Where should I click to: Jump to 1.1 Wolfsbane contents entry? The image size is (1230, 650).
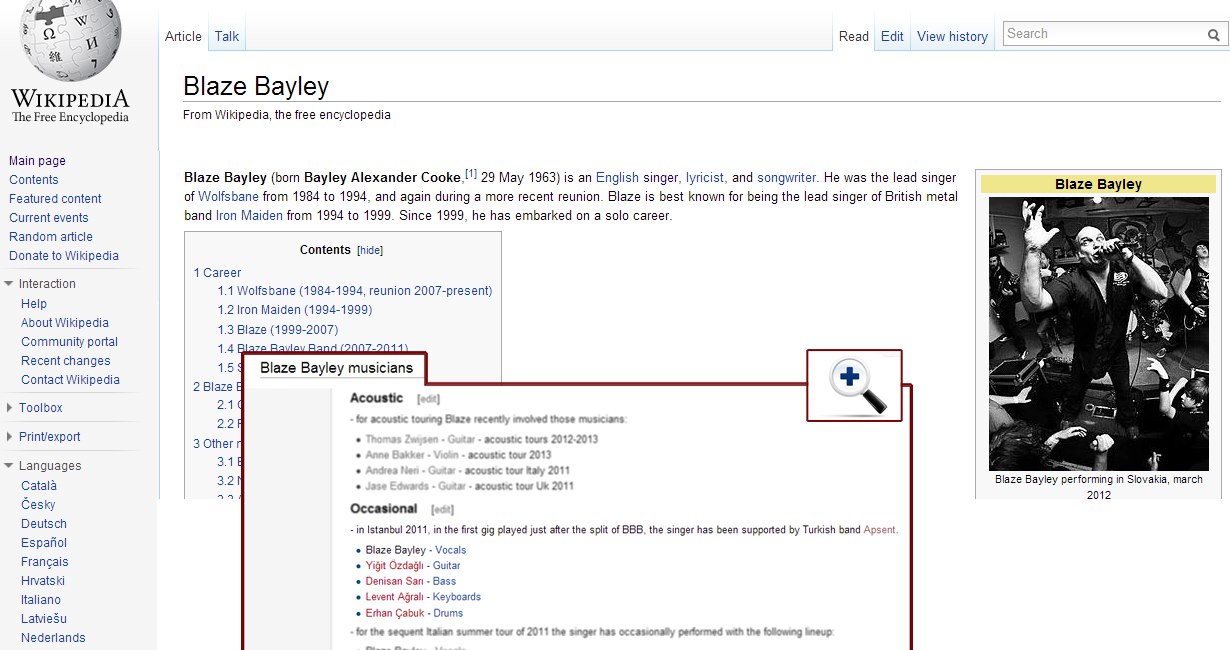(x=355, y=291)
